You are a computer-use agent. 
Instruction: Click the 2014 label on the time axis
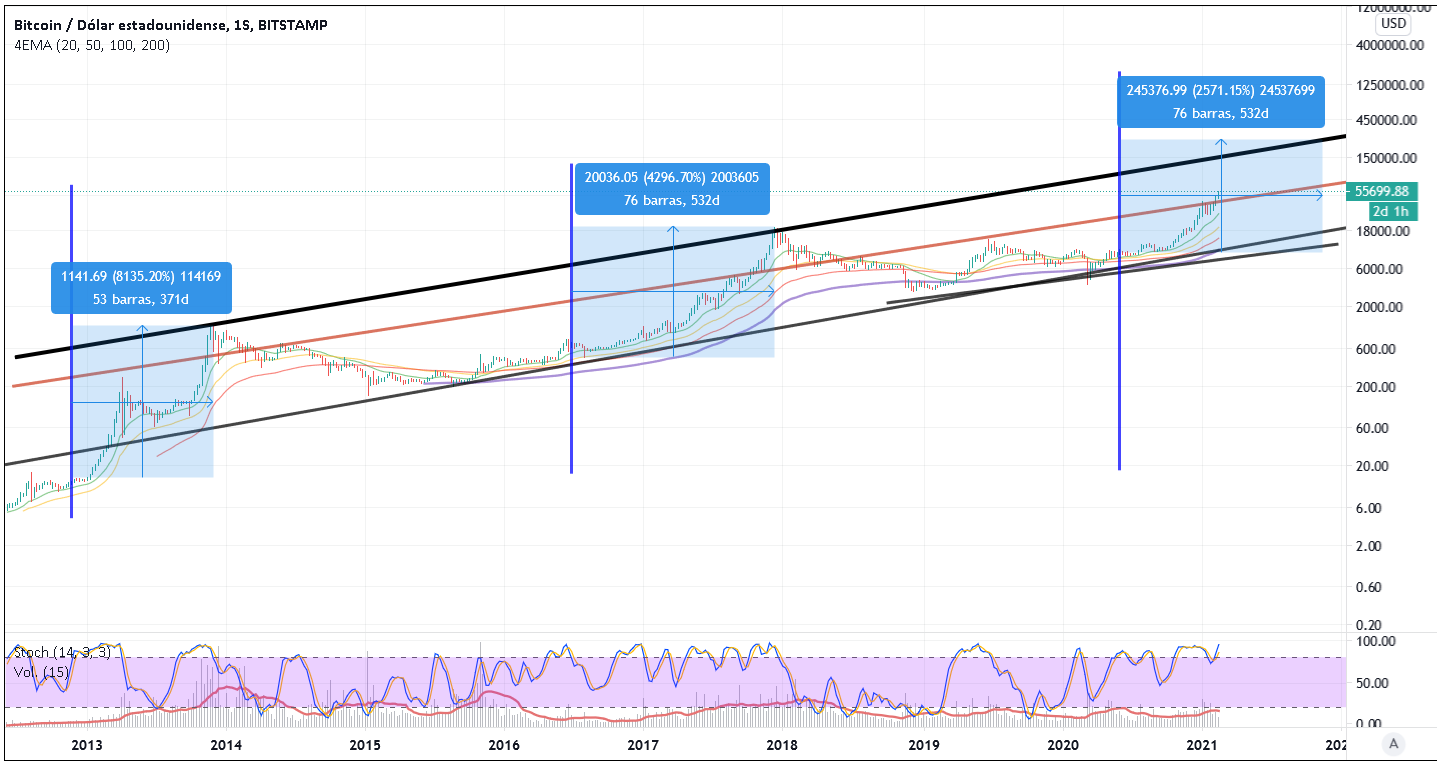(226, 745)
